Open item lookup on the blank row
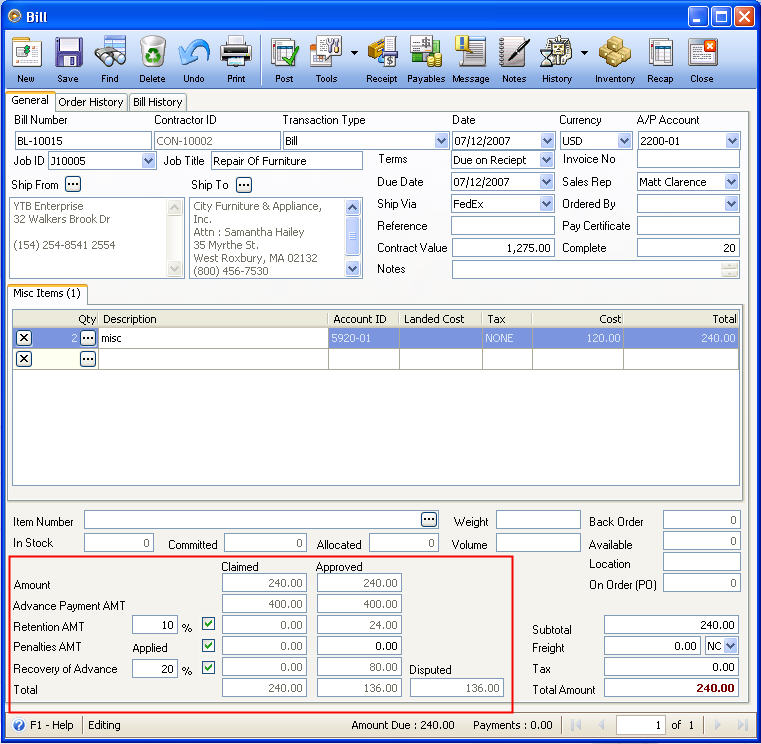The width and height of the screenshot is (761, 744). pos(88,359)
